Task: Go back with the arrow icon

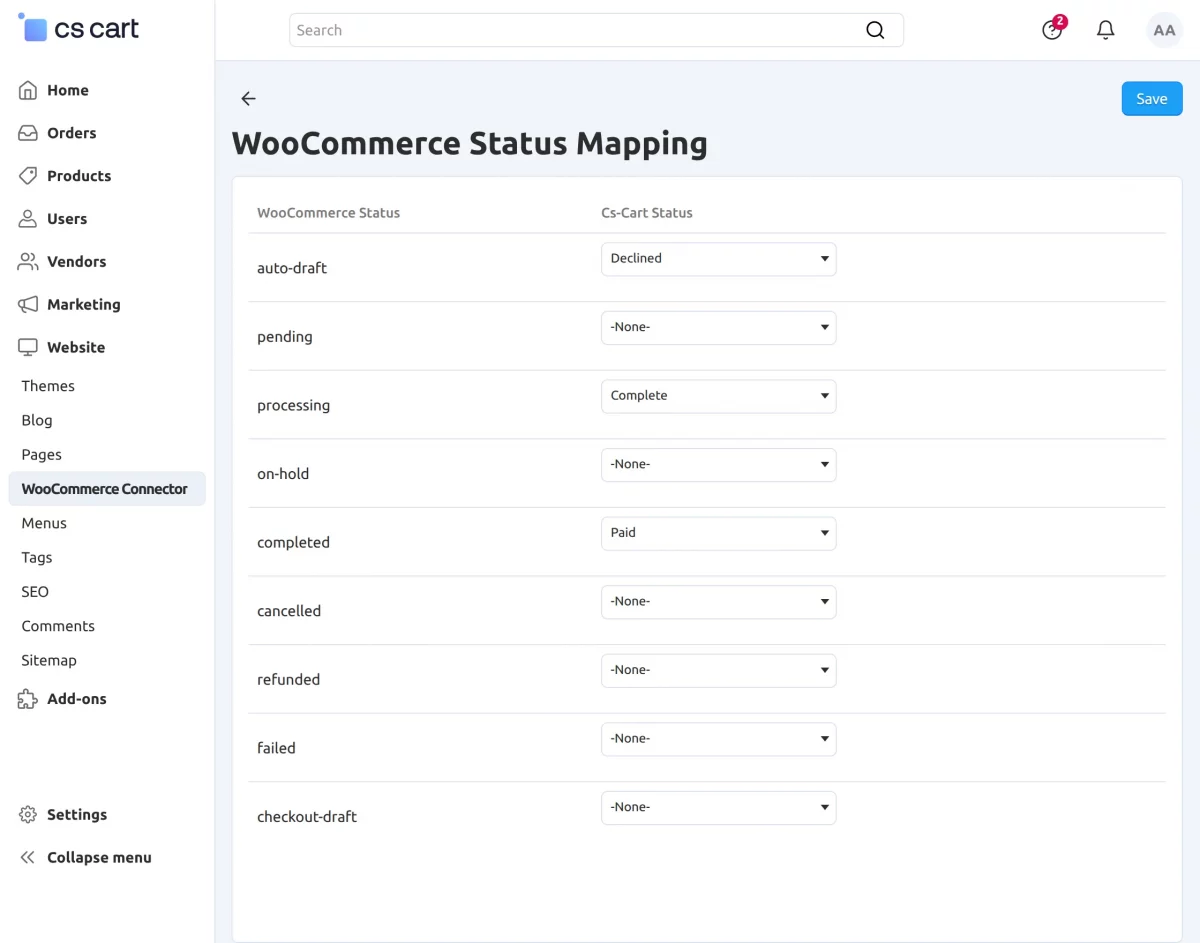Action: tap(248, 99)
